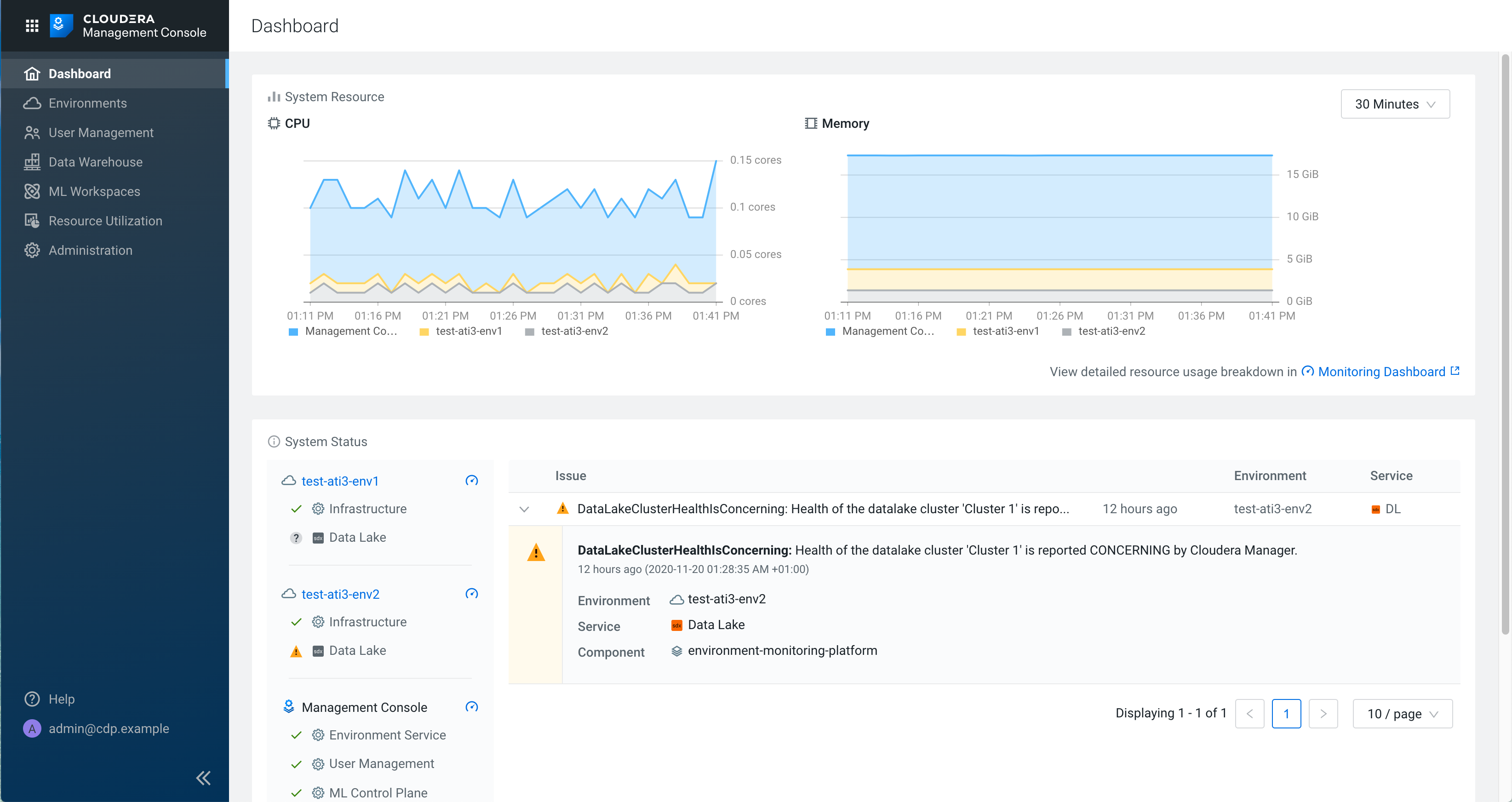This screenshot has width=1512, height=802.
Task: Click the warning icon beside Data Lake
Action: 296,651
